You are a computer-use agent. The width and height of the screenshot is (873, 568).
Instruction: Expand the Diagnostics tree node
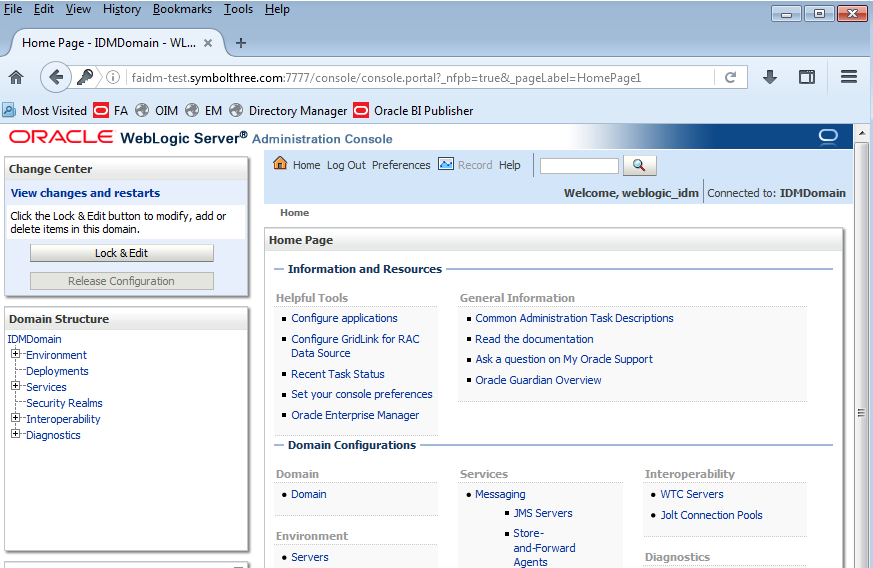(x=16, y=434)
